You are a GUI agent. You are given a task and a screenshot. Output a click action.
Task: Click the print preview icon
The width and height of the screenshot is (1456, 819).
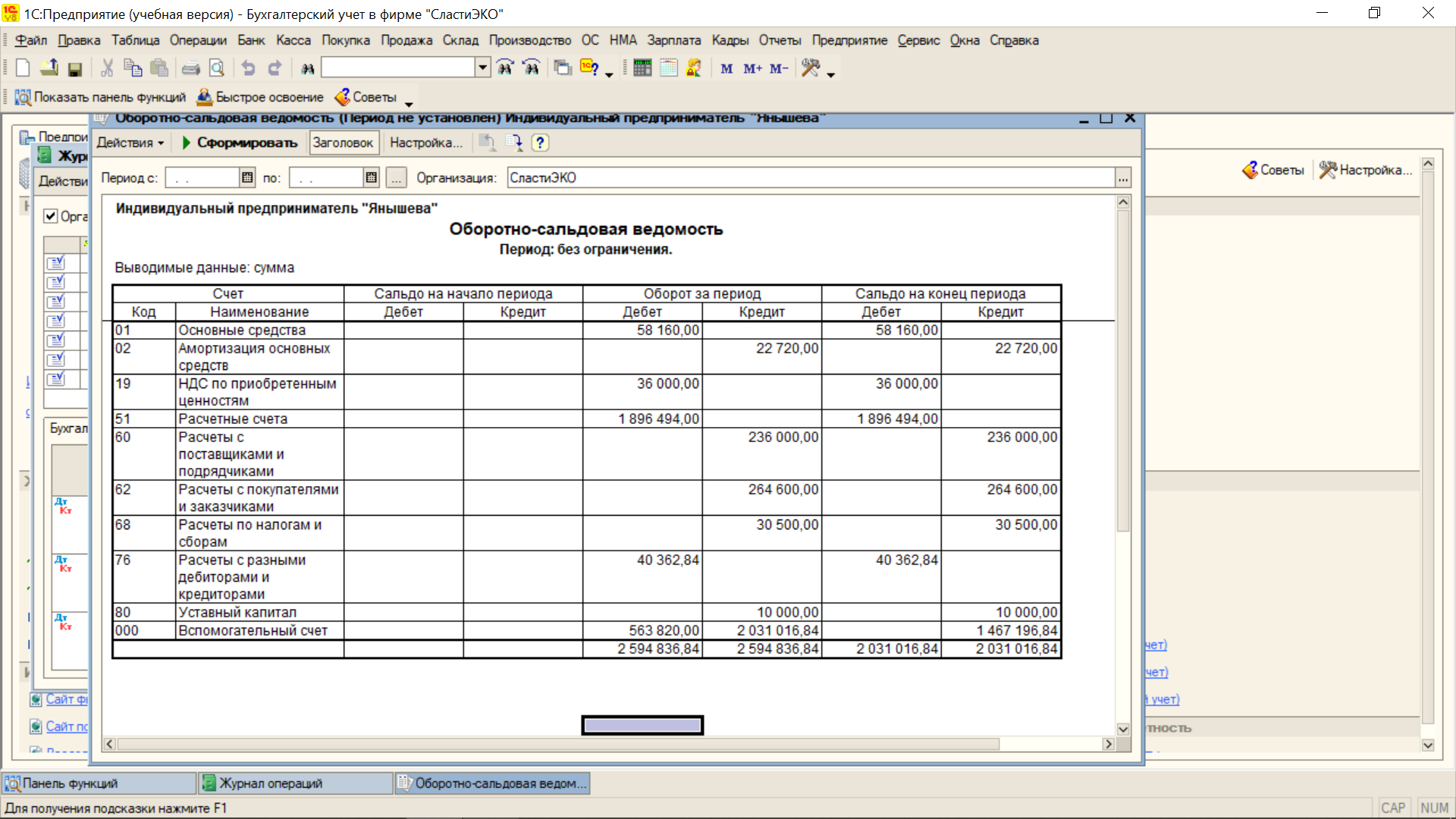pyautogui.click(x=217, y=68)
